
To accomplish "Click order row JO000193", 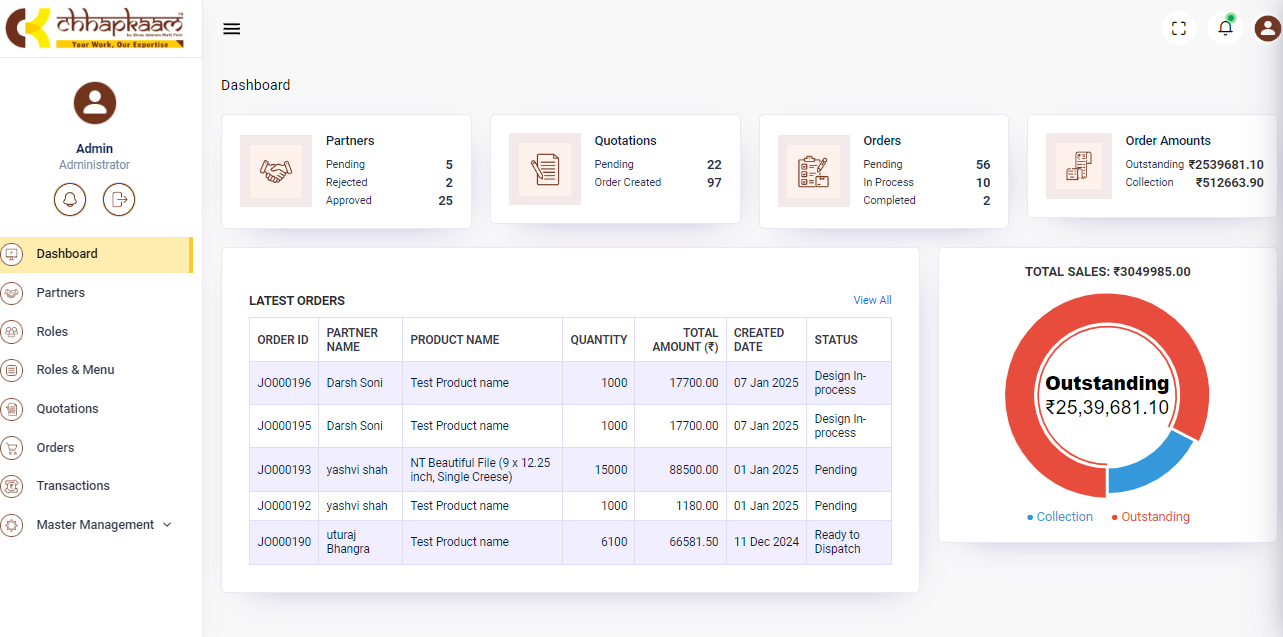I will (284, 470).
